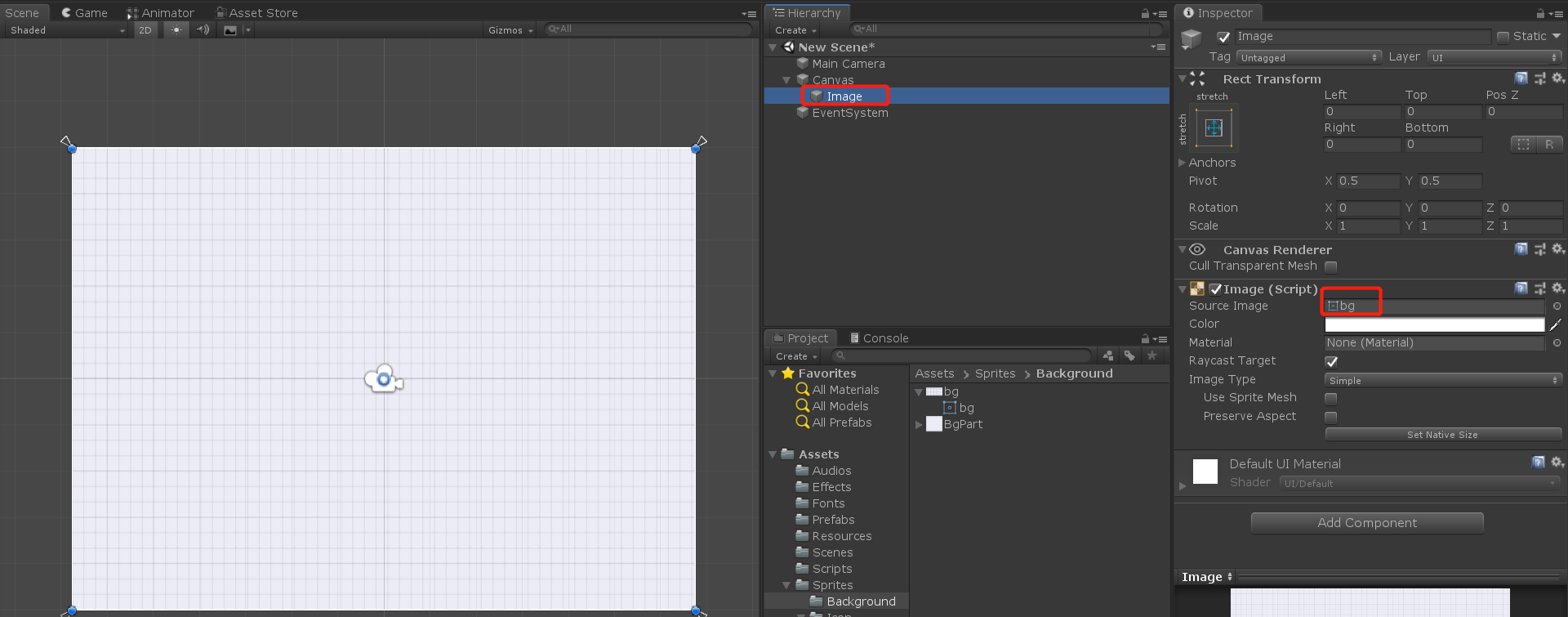This screenshot has width=1568, height=617.
Task: Open Rect Transform help reference icon
Action: click(1521, 78)
